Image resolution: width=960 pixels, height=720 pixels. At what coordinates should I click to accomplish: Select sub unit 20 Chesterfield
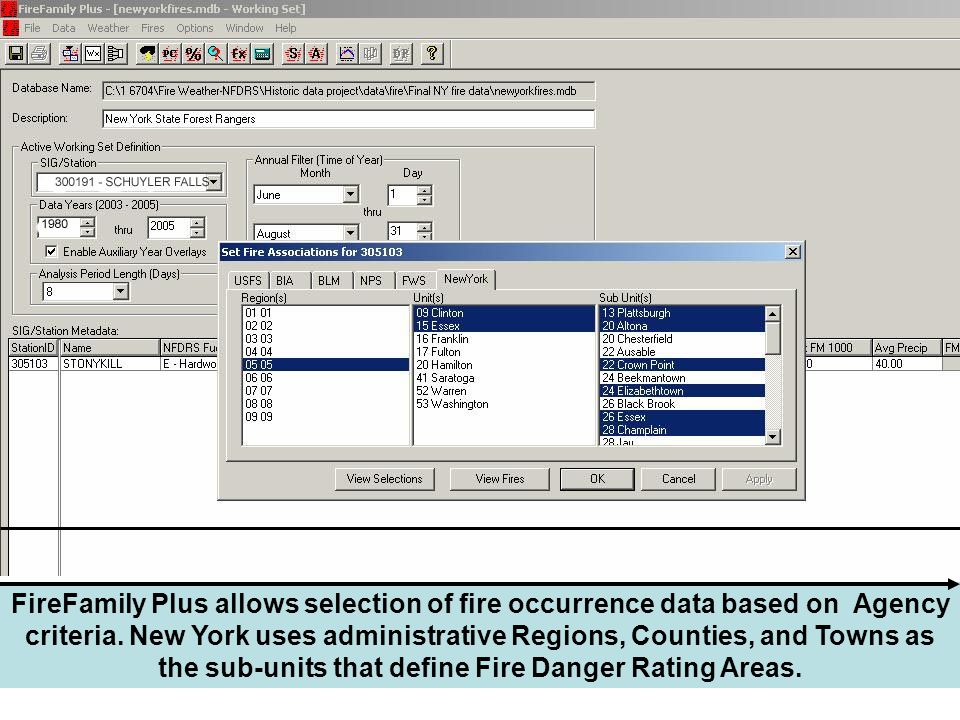[683, 339]
